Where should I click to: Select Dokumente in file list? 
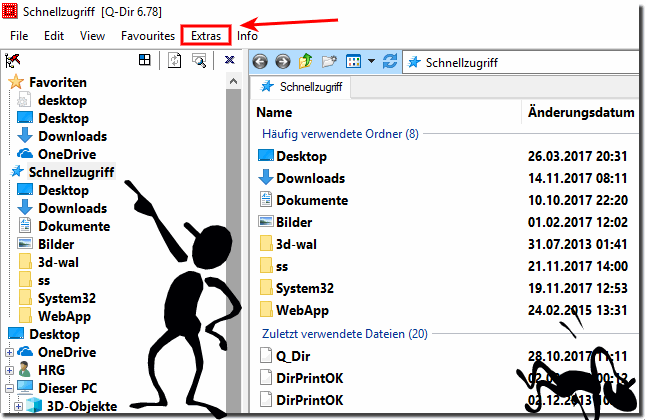pos(312,200)
